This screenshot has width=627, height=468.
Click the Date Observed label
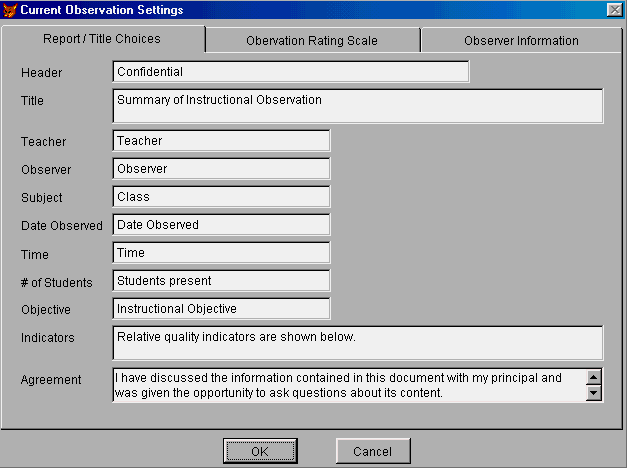[62, 226]
